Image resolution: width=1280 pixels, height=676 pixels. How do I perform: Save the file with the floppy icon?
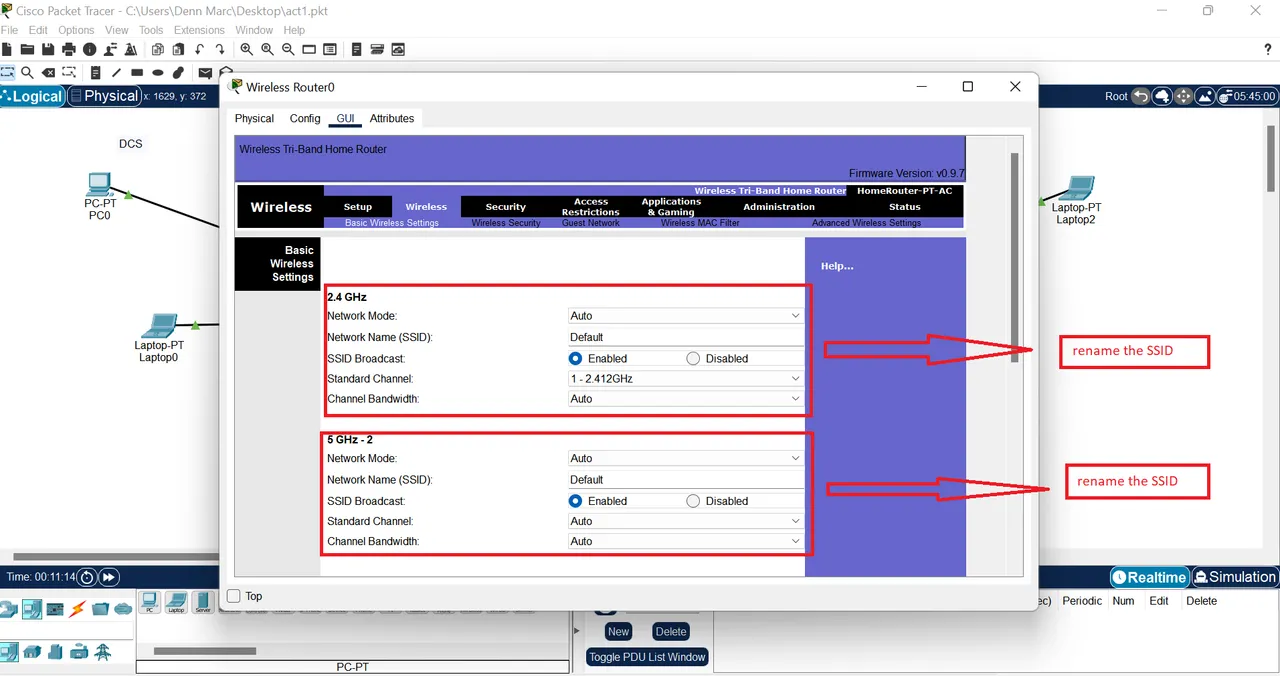(x=48, y=49)
